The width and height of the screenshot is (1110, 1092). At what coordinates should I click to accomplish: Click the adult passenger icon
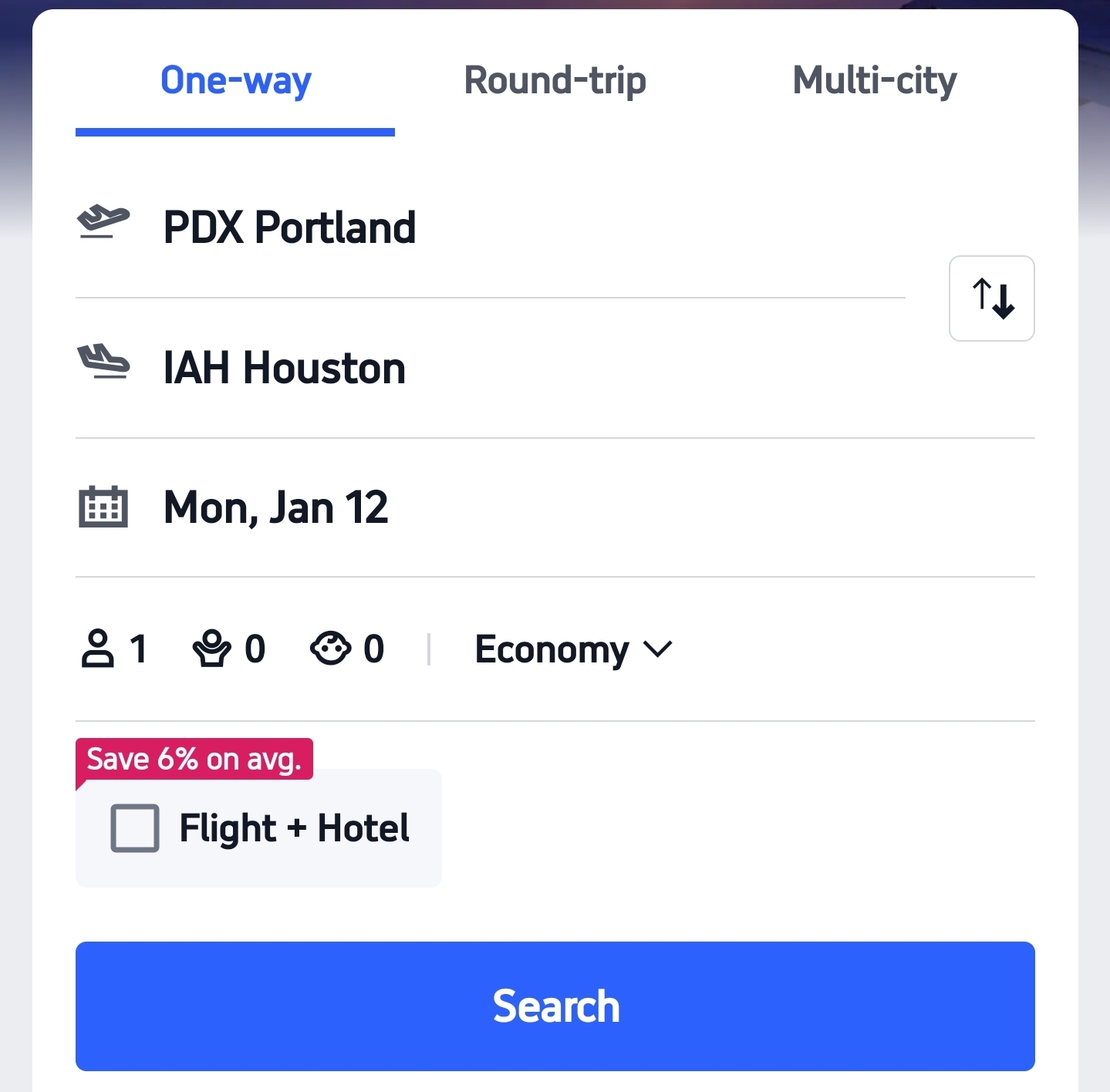click(x=98, y=649)
